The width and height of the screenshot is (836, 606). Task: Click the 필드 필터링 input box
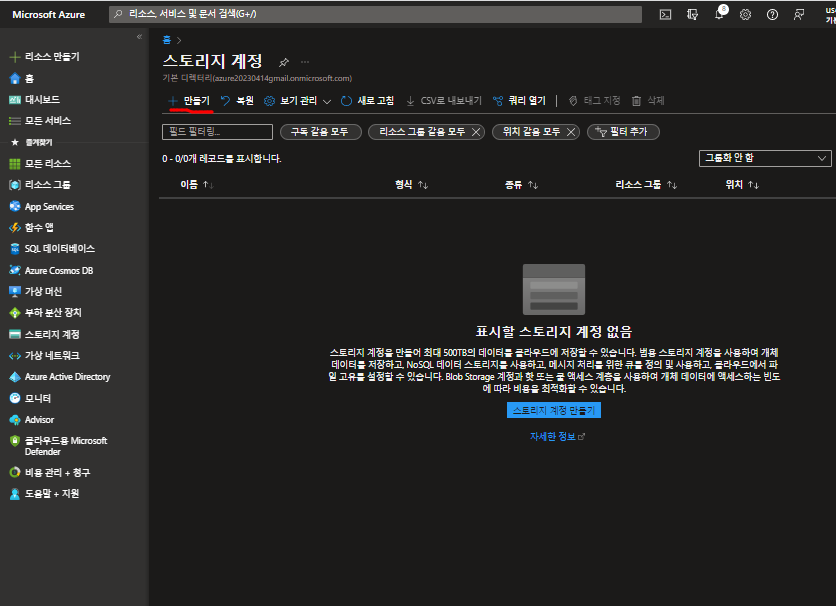pos(217,132)
